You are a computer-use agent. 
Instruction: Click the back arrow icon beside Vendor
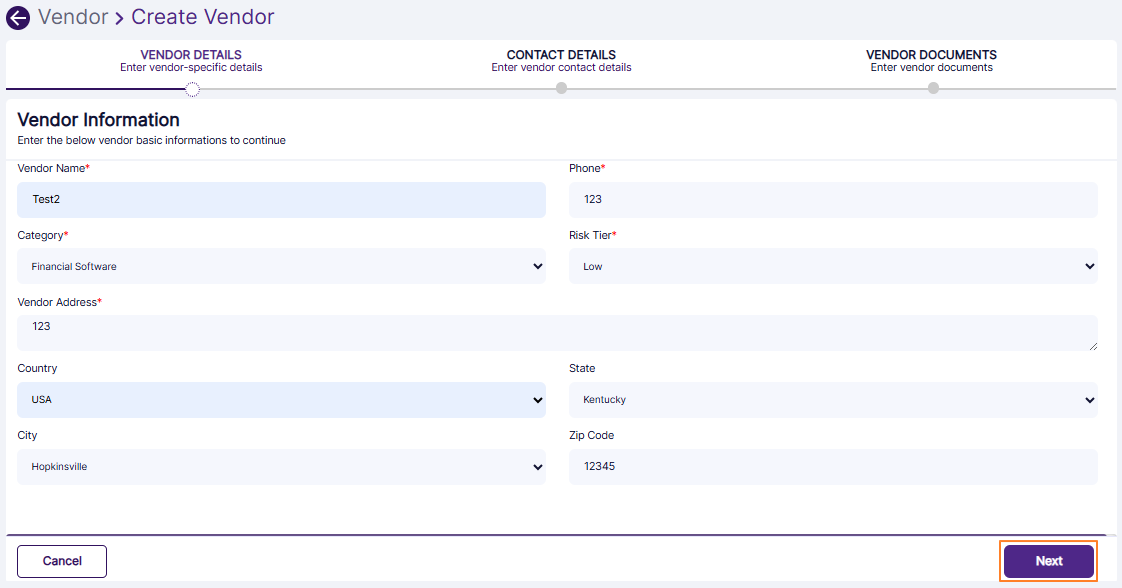tap(18, 18)
